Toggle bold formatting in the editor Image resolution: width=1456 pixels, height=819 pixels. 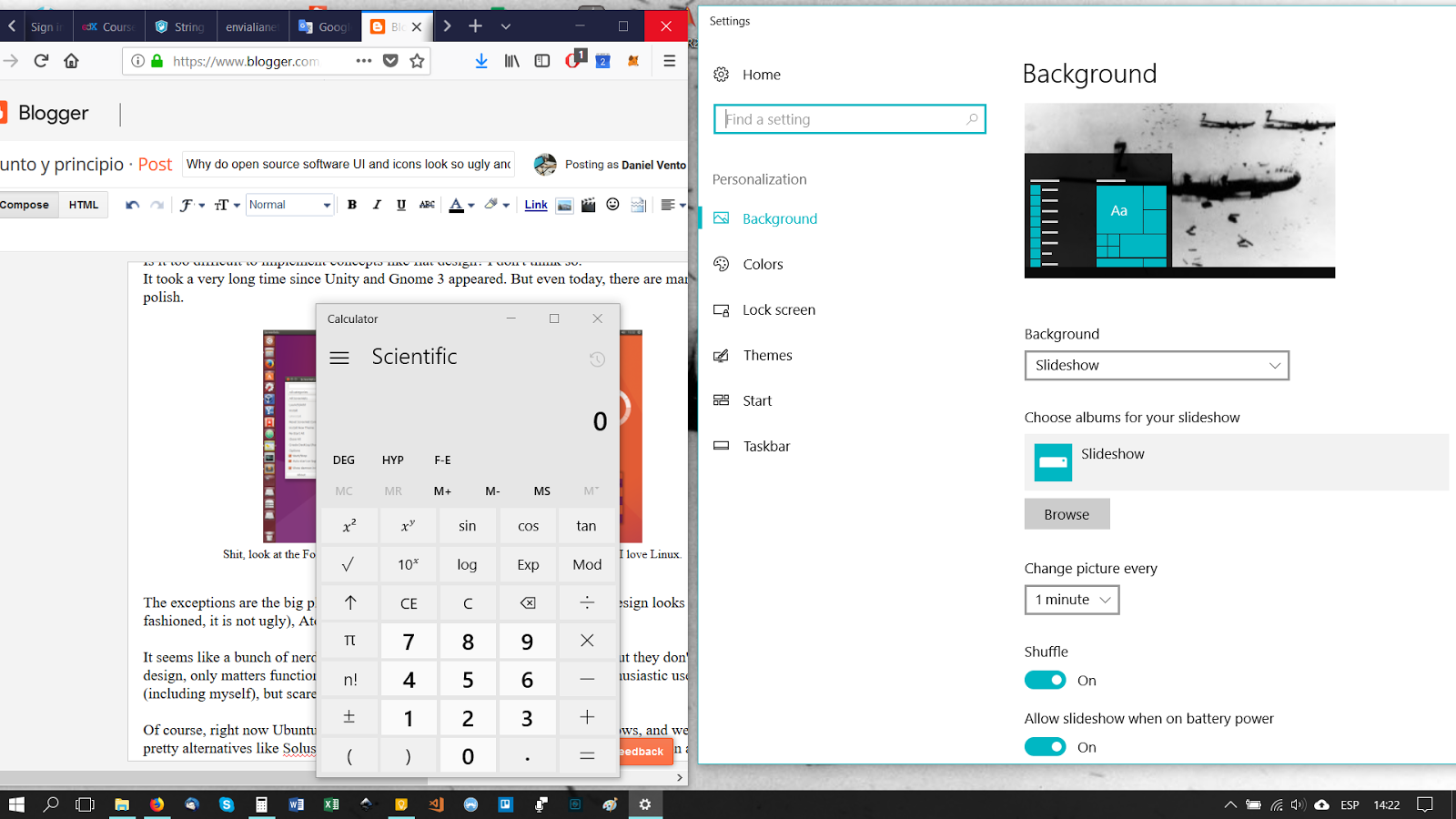point(352,205)
